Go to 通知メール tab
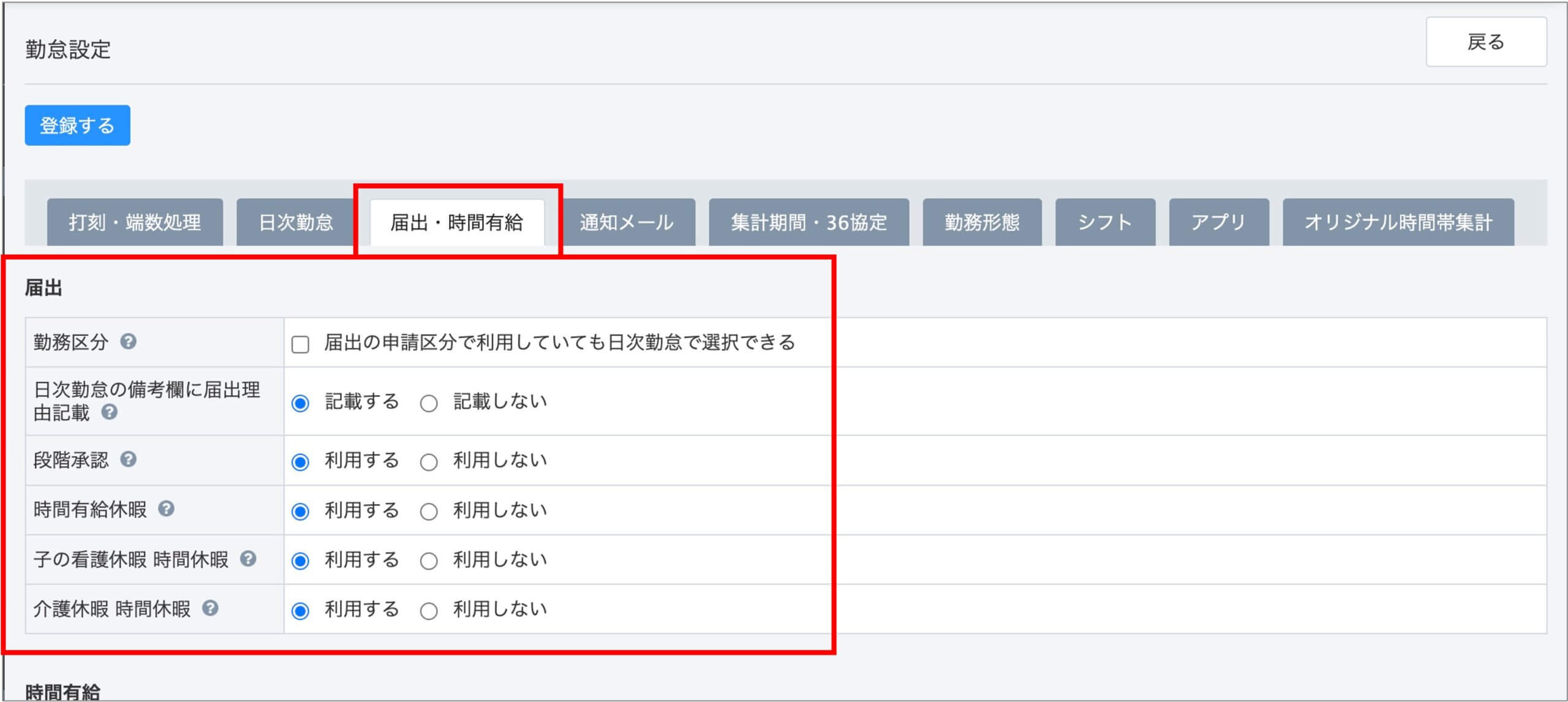The width and height of the screenshot is (1568, 702). (627, 222)
